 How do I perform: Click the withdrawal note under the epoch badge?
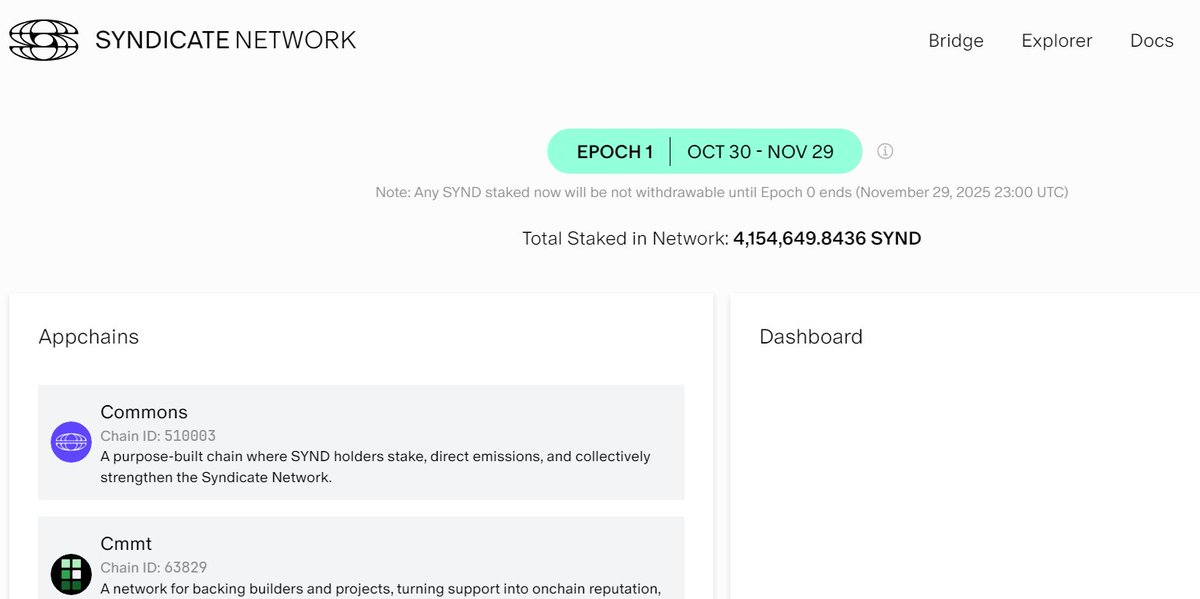coord(721,192)
